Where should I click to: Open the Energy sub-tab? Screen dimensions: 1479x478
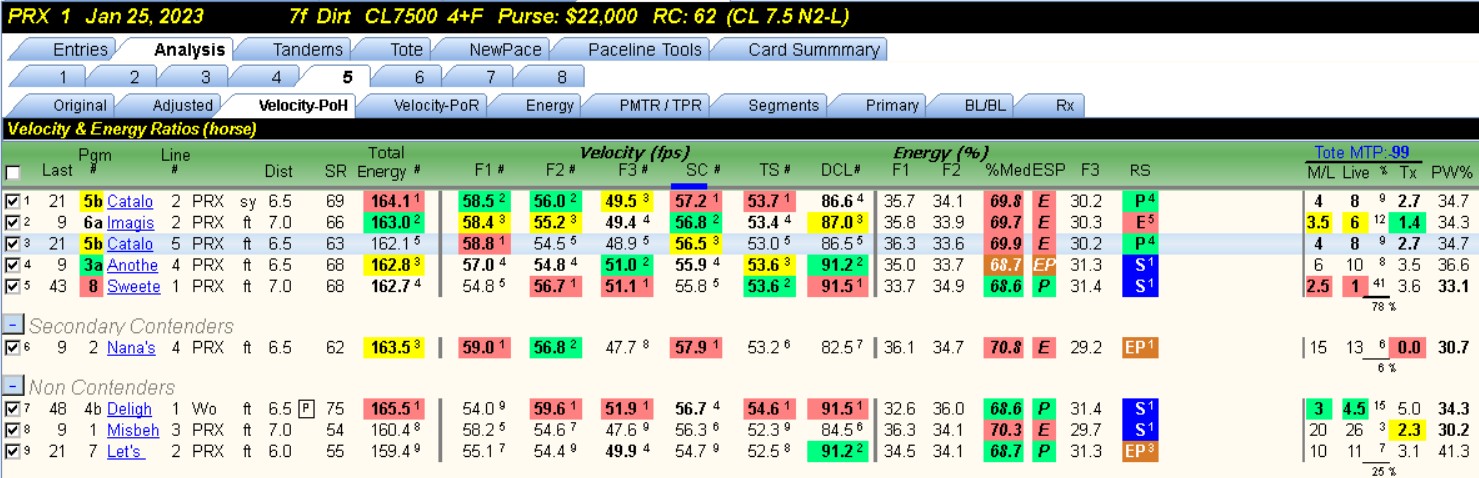(550, 105)
